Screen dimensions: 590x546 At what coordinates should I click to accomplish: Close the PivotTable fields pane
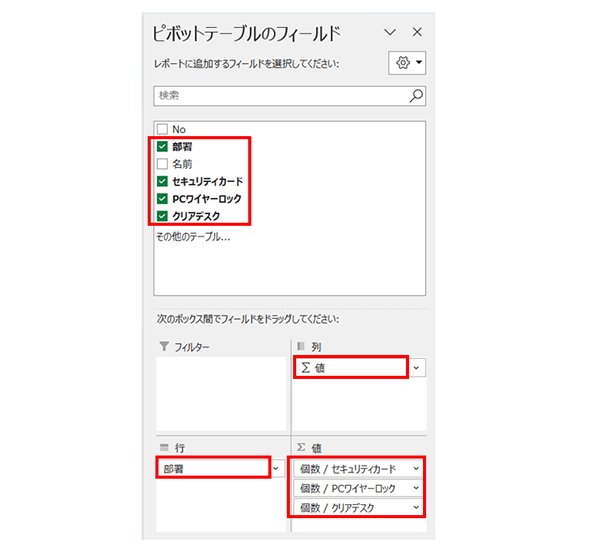tap(417, 32)
